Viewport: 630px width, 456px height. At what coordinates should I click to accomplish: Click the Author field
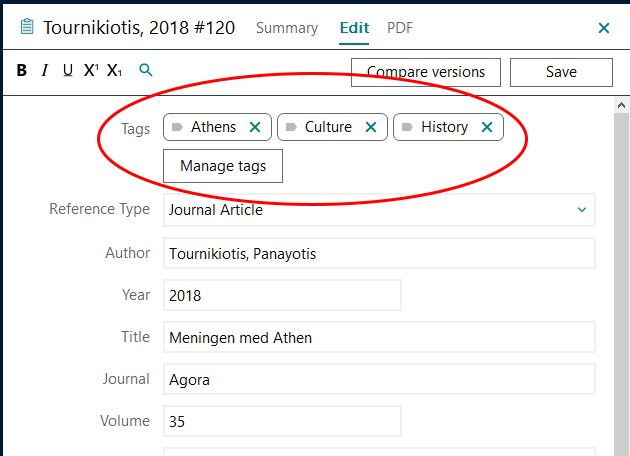point(379,254)
